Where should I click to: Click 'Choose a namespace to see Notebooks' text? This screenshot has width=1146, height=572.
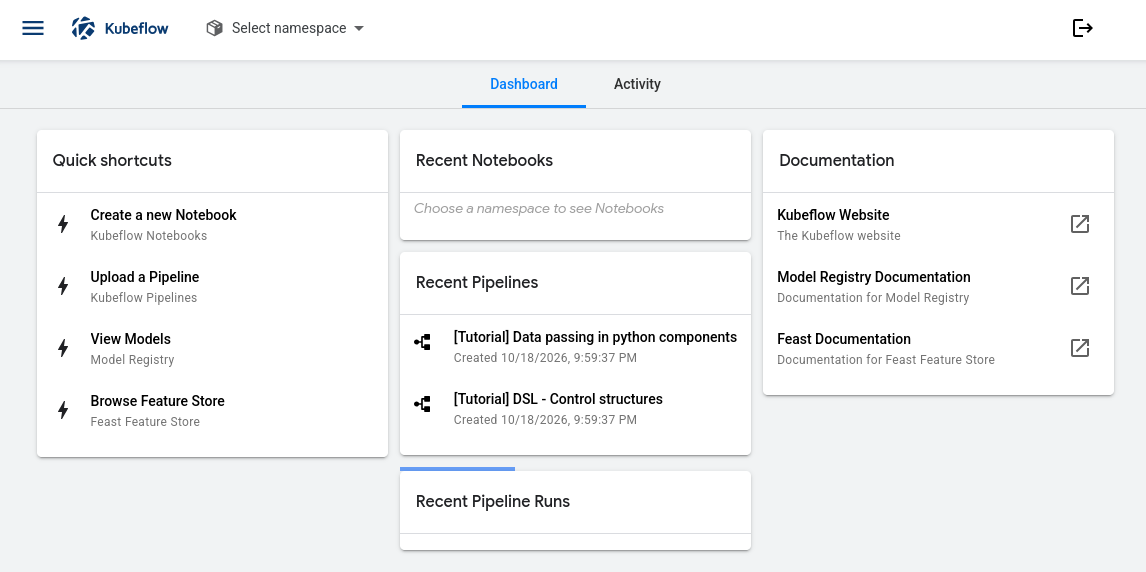[539, 209]
